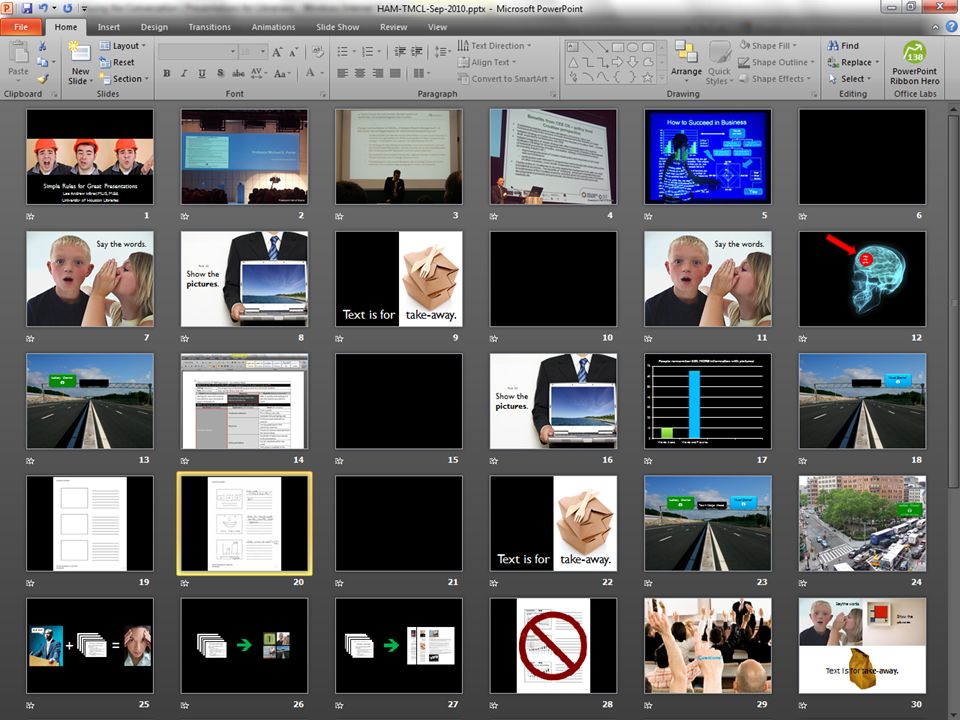The height and width of the screenshot is (720, 960).
Task: Pick up formatting with Format Painter brush
Action: (42, 78)
